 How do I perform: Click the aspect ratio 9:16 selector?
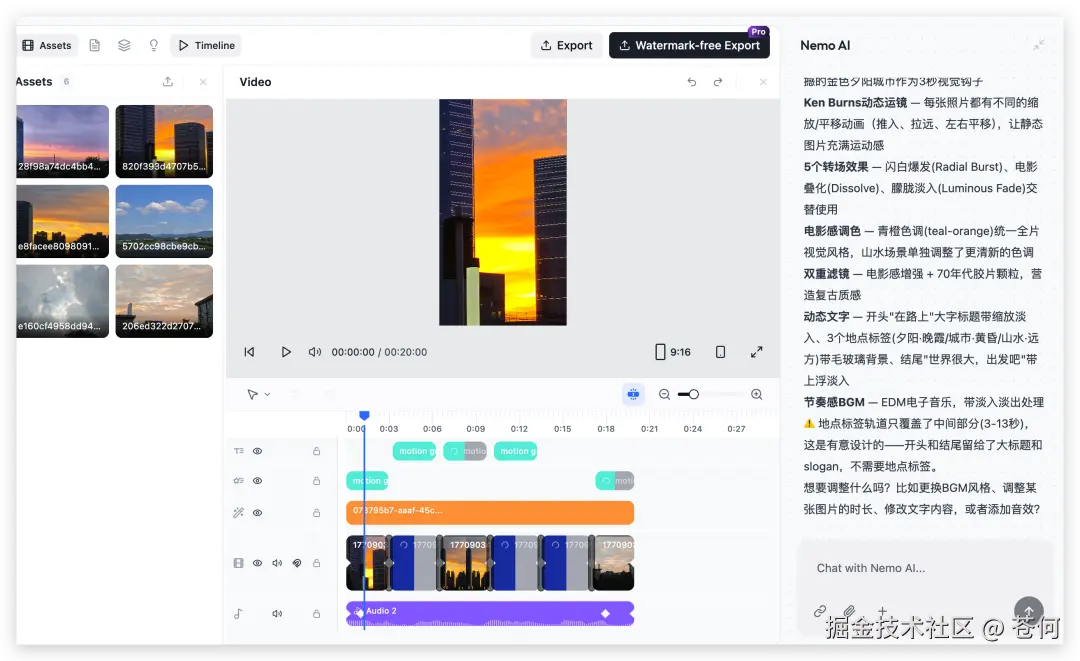coord(671,352)
